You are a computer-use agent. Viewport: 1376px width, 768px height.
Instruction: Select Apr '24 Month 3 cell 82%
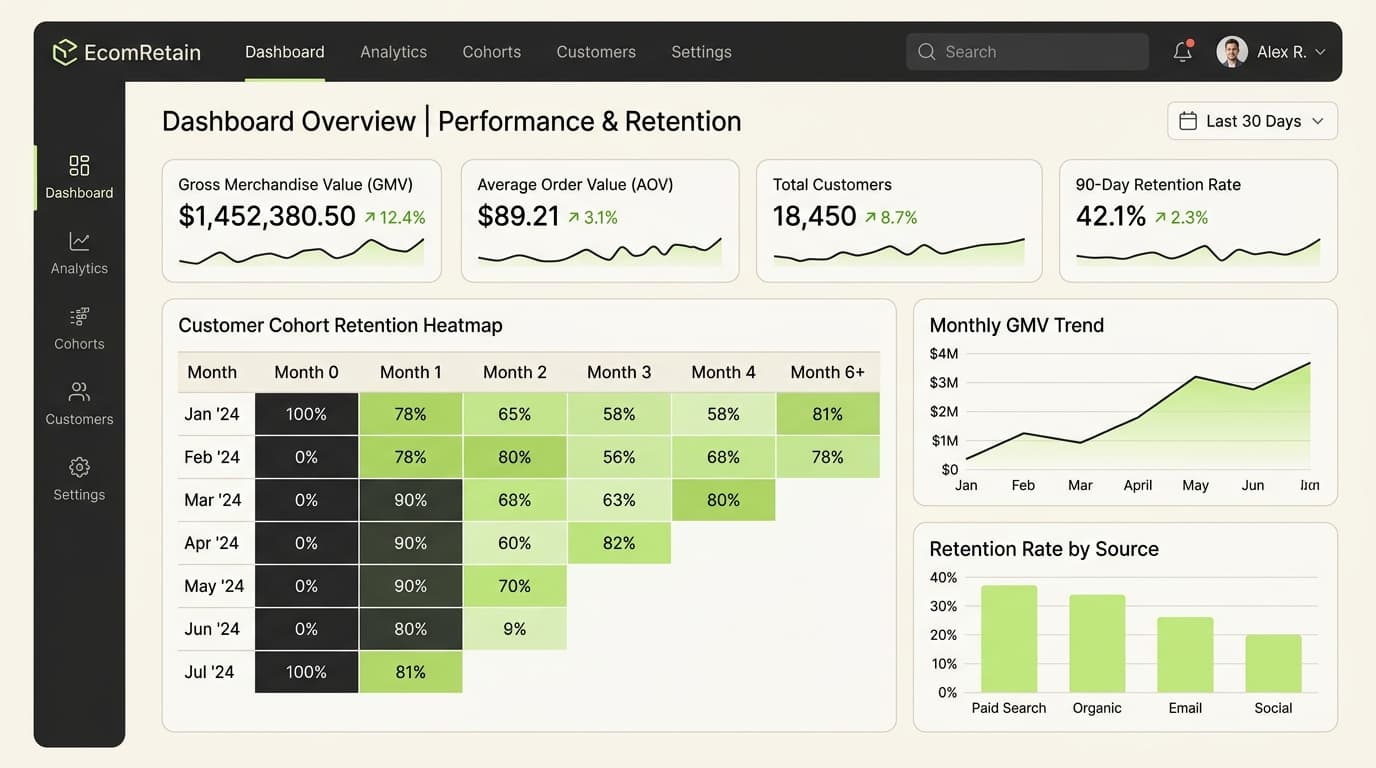[619, 543]
